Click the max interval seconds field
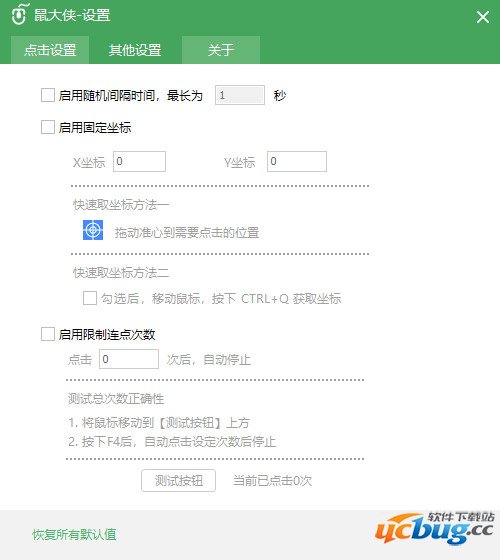Viewport: 500px width, 560px height. (240, 95)
